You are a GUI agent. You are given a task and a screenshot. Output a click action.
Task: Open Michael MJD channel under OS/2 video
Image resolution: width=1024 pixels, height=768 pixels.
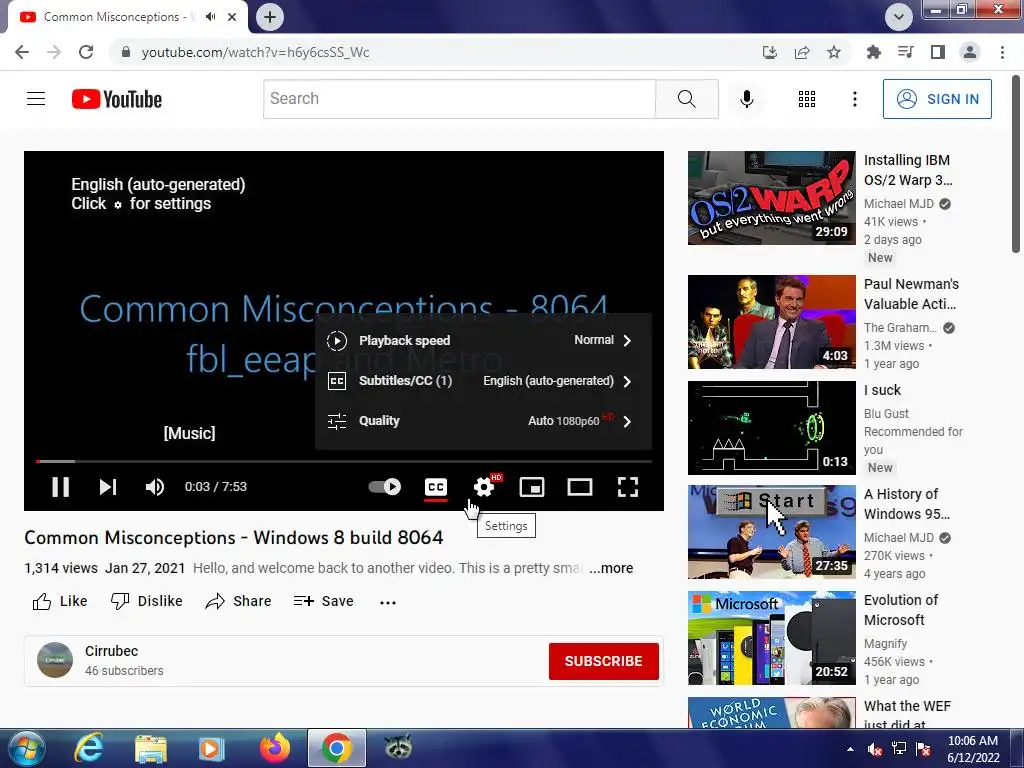tap(899, 204)
